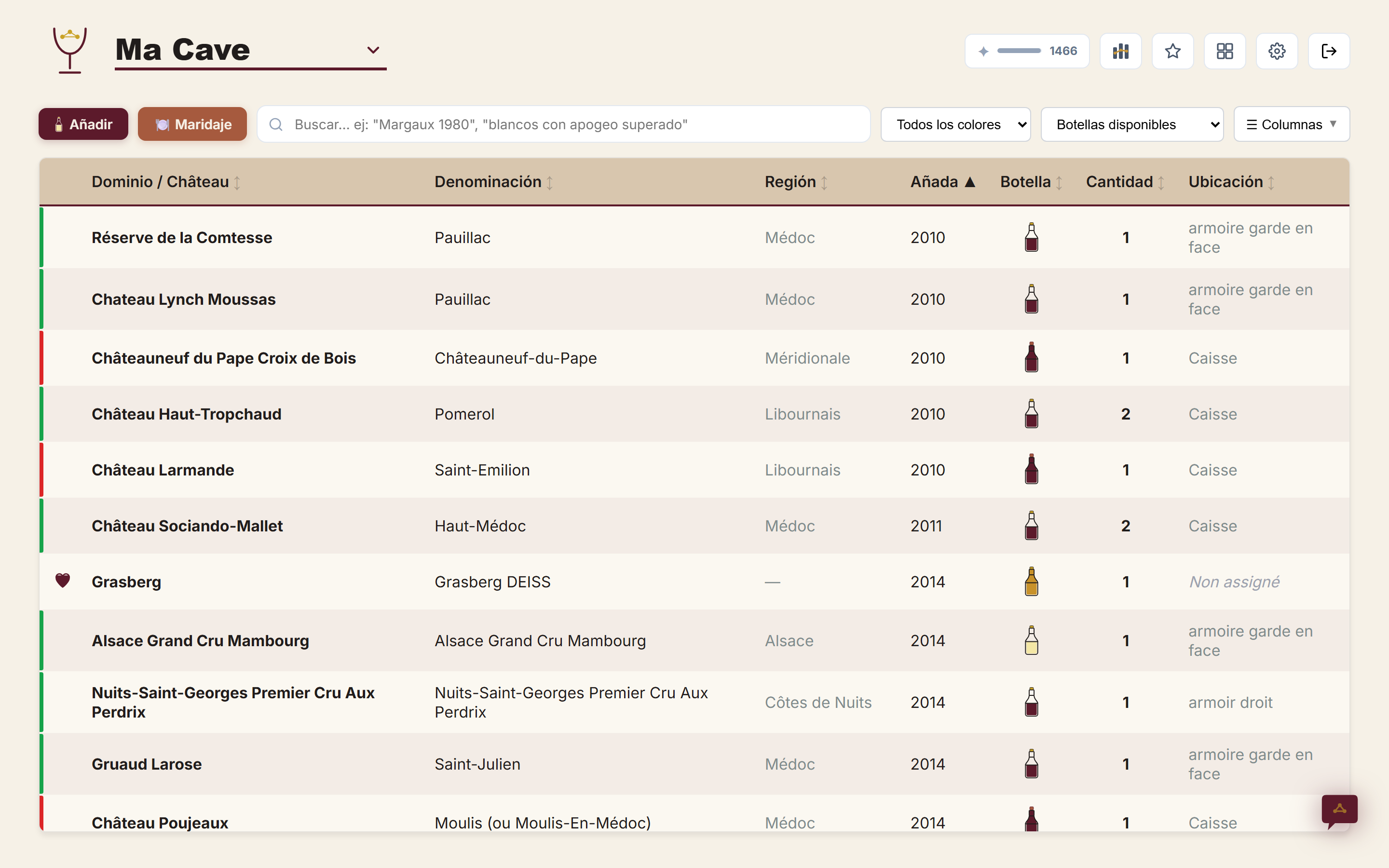Click the Non assigné location cell
The width and height of the screenshot is (1389, 868).
click(1234, 582)
